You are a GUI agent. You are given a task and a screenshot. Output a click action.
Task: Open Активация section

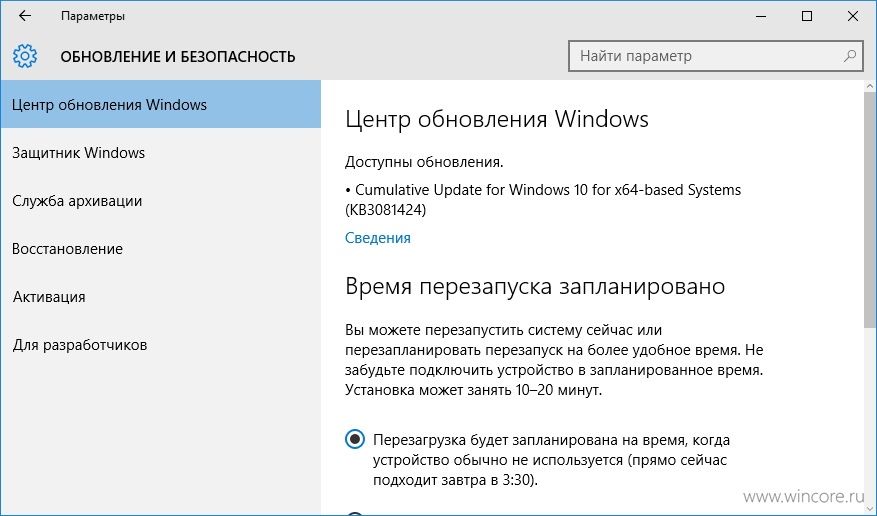pyautogui.click(x=161, y=297)
